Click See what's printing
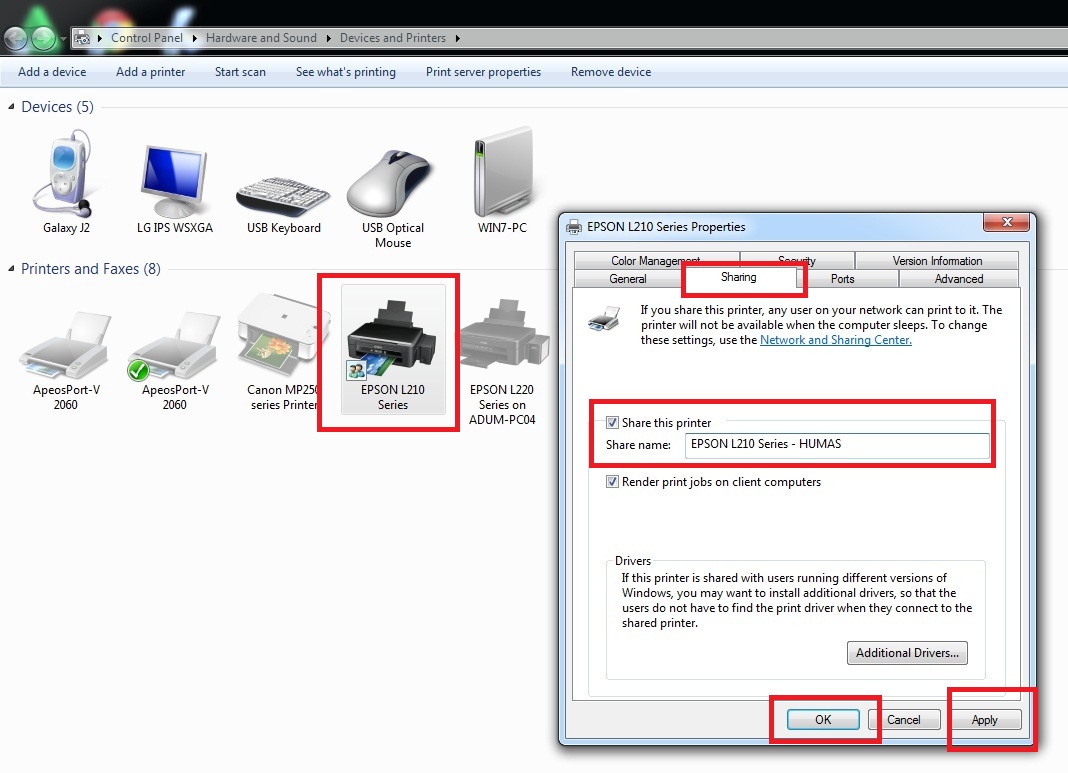Viewport: 1068px width, 773px height. coord(346,72)
